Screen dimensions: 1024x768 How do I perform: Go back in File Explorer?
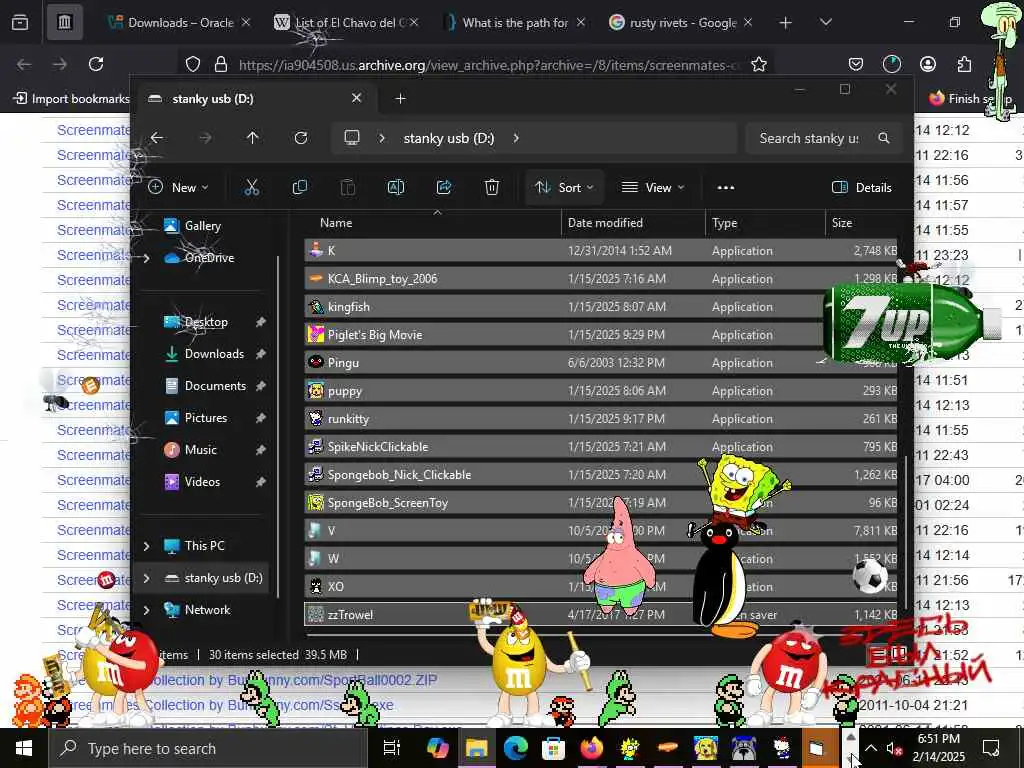[x=157, y=138]
